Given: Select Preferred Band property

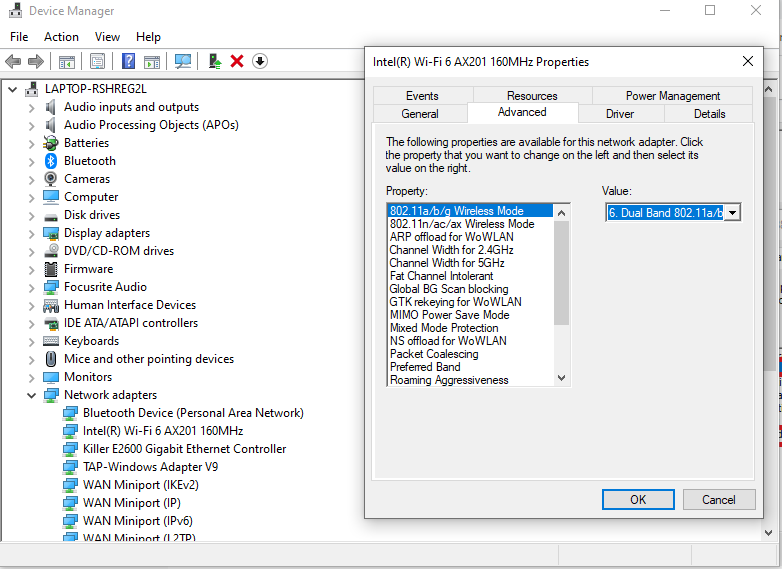Looking at the screenshot, I should tap(470, 367).
